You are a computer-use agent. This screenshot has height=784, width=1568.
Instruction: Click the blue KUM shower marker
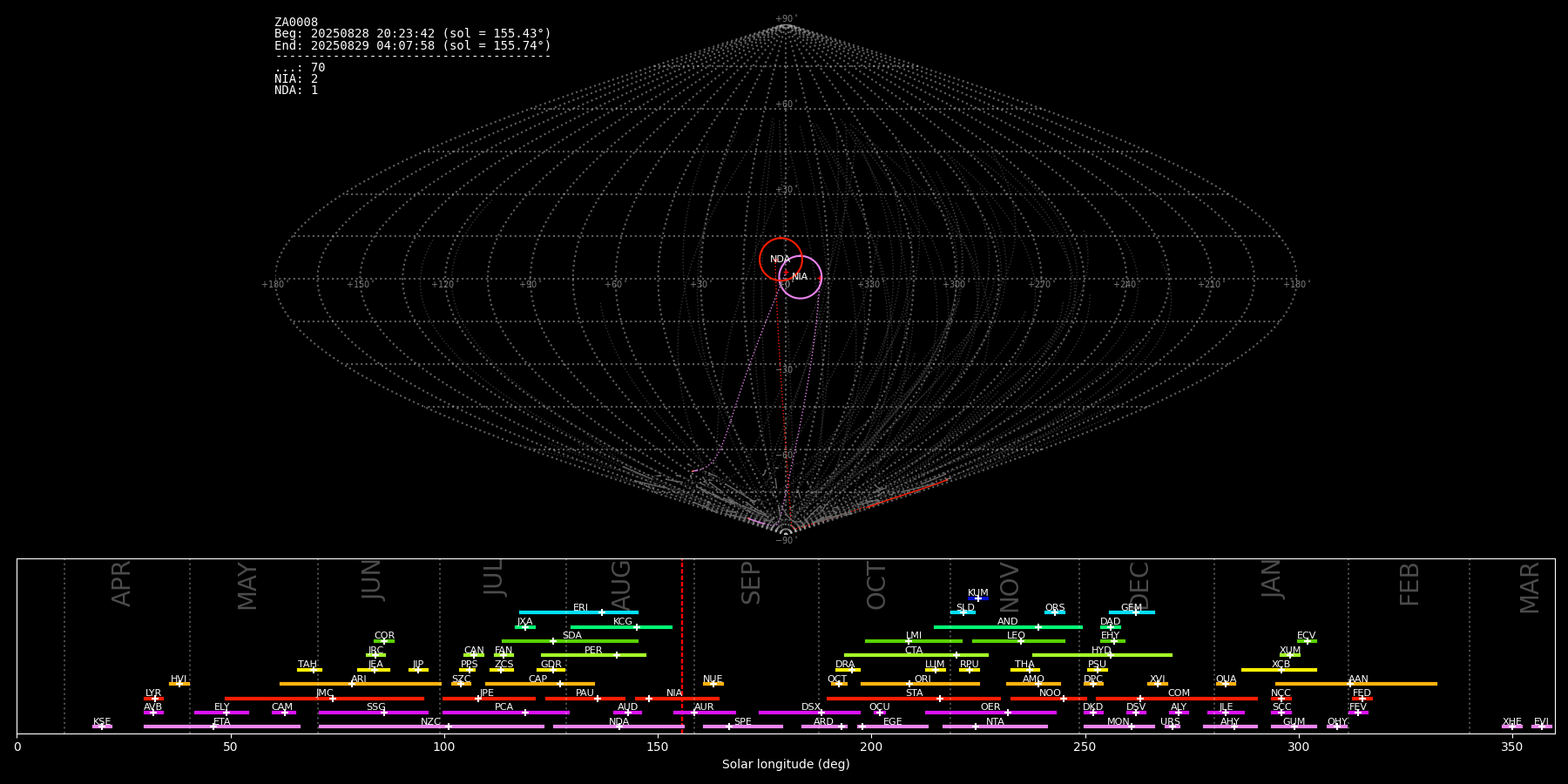[x=978, y=598]
